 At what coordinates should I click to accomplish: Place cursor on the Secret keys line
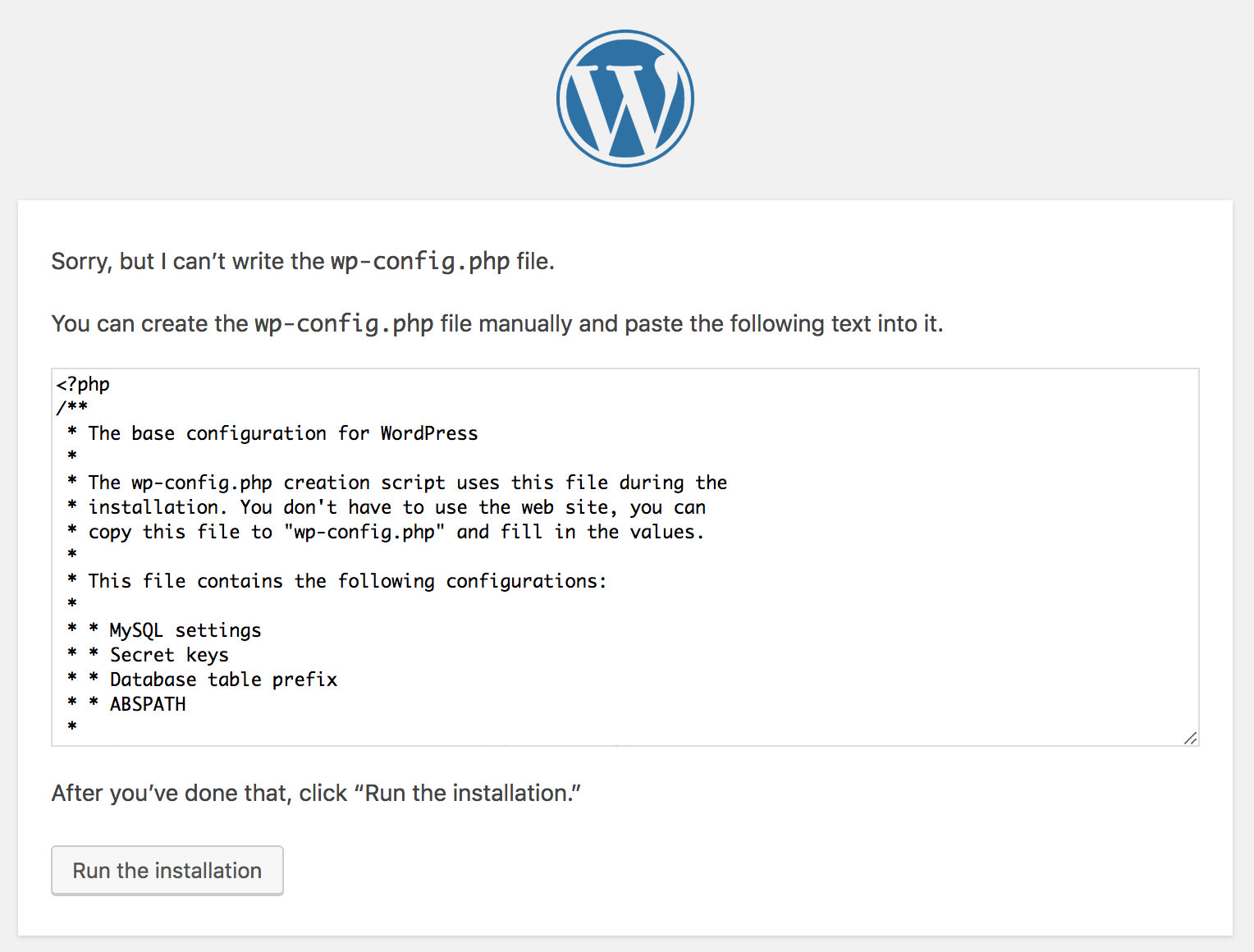pos(169,655)
